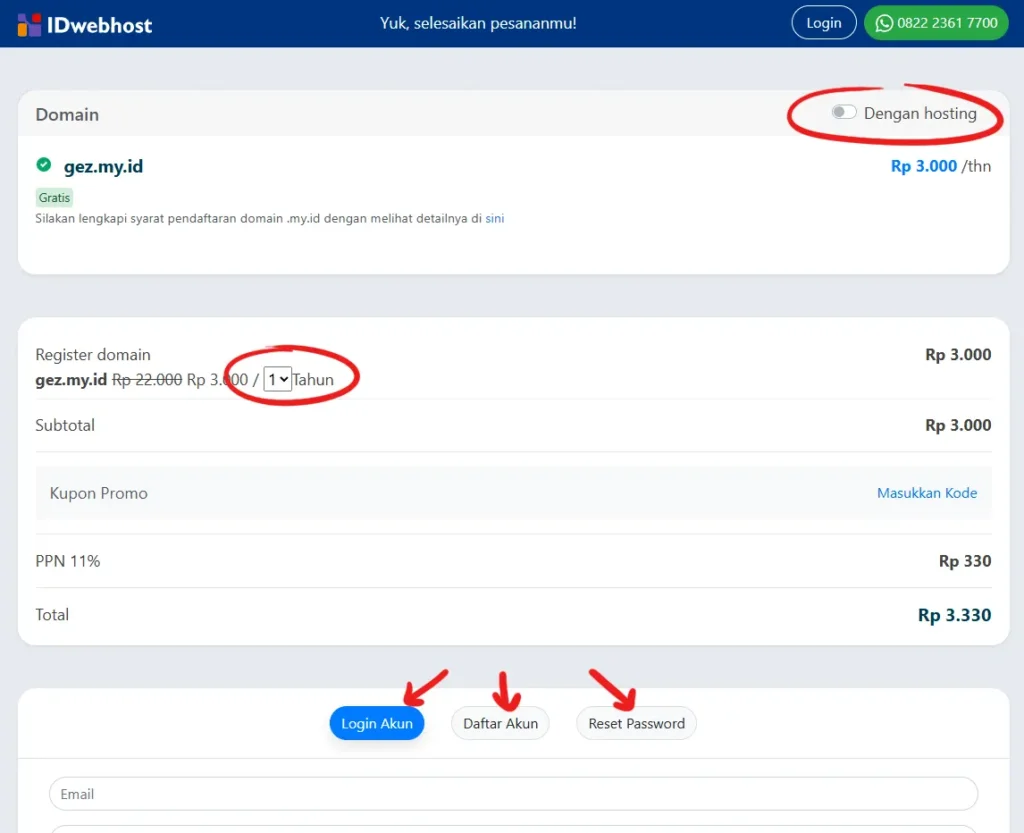The height and width of the screenshot is (833, 1024).
Task: Click the Gratis badge label
Action: point(54,197)
